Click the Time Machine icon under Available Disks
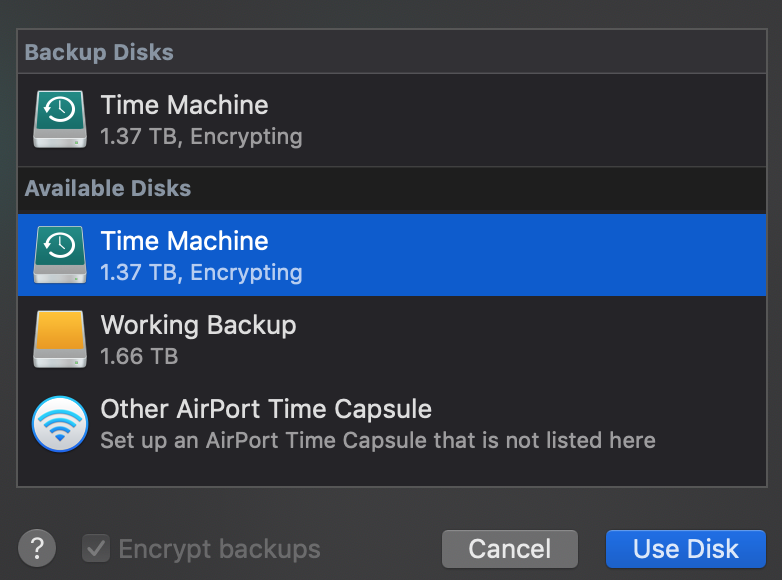Viewport: 782px width, 580px height. [x=61, y=256]
